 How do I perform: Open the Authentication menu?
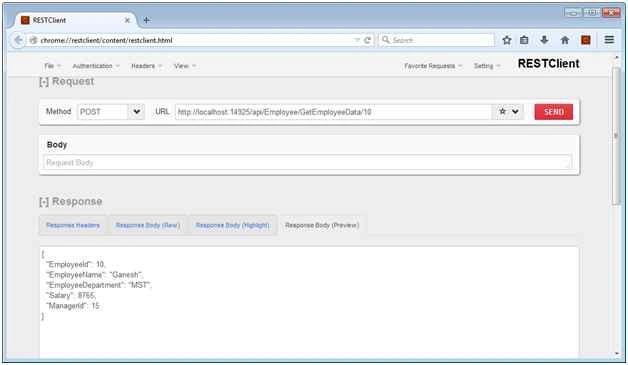point(96,66)
